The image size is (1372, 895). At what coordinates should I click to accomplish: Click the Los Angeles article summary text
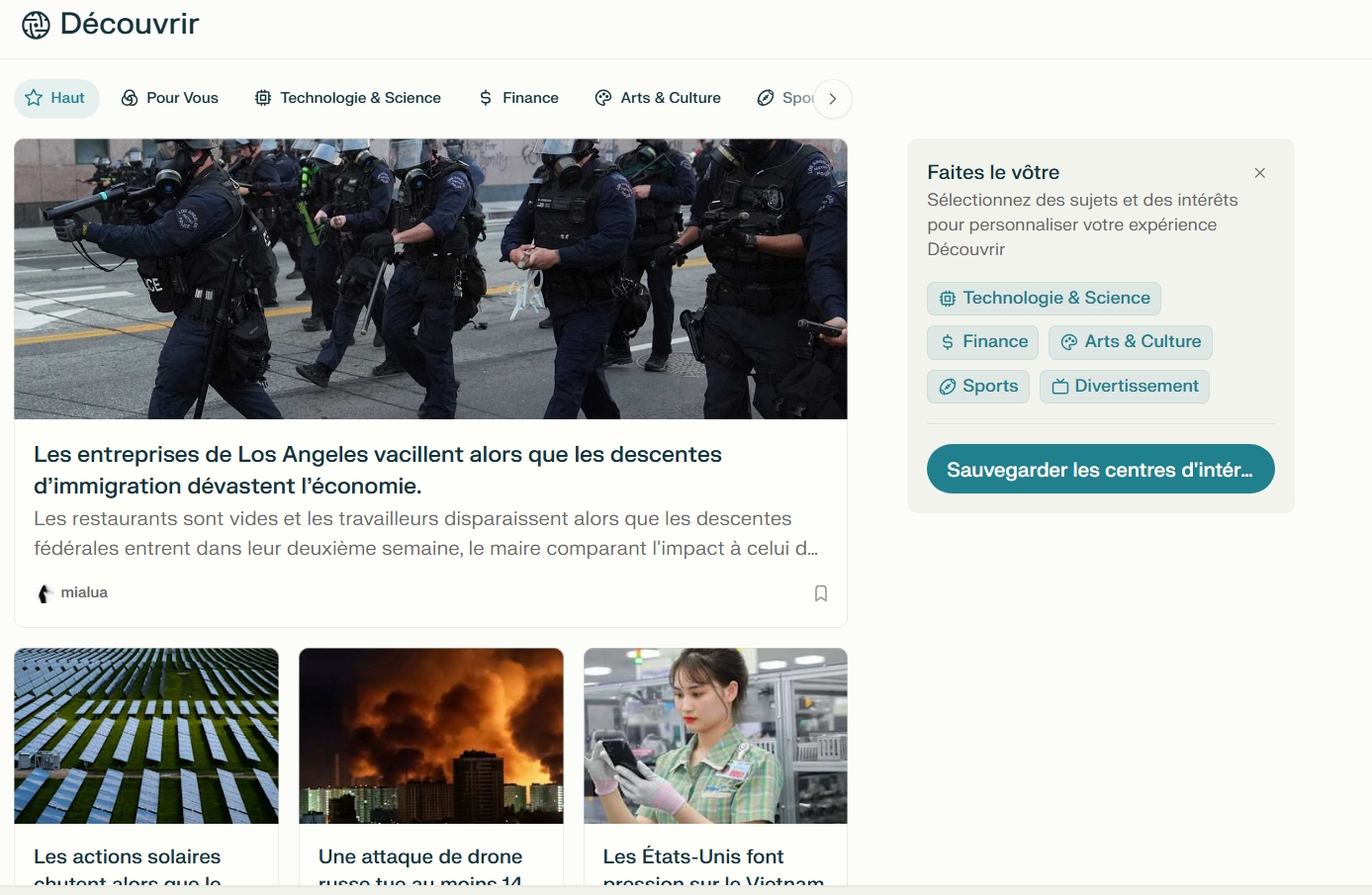click(425, 533)
